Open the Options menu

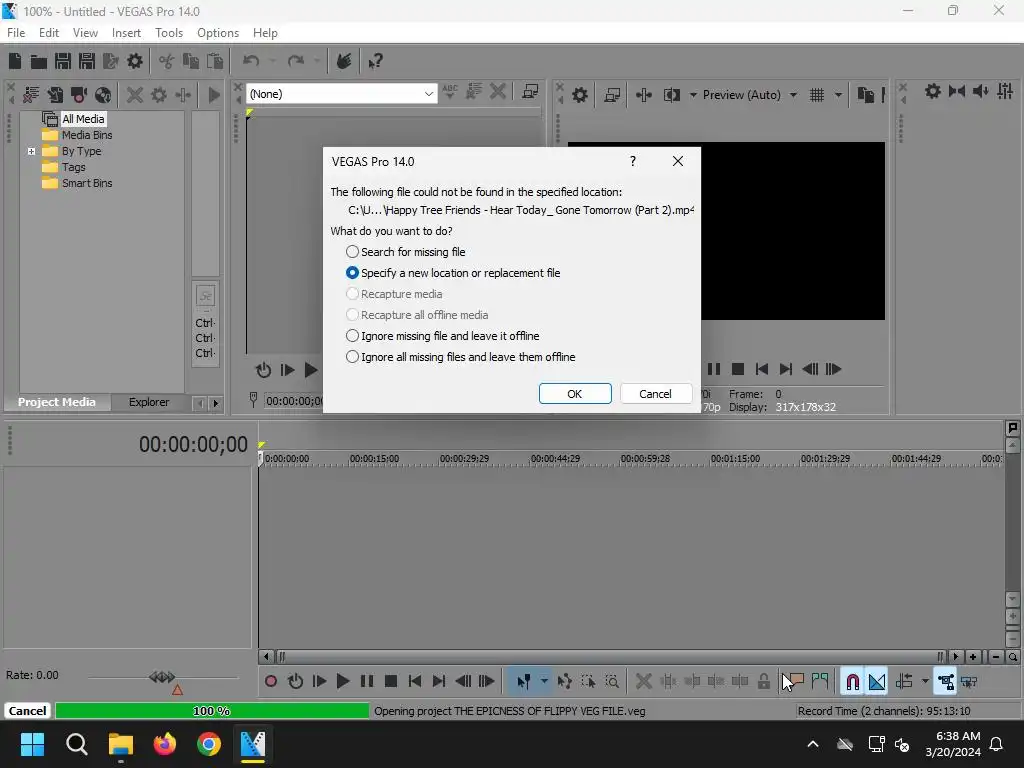pyautogui.click(x=217, y=33)
